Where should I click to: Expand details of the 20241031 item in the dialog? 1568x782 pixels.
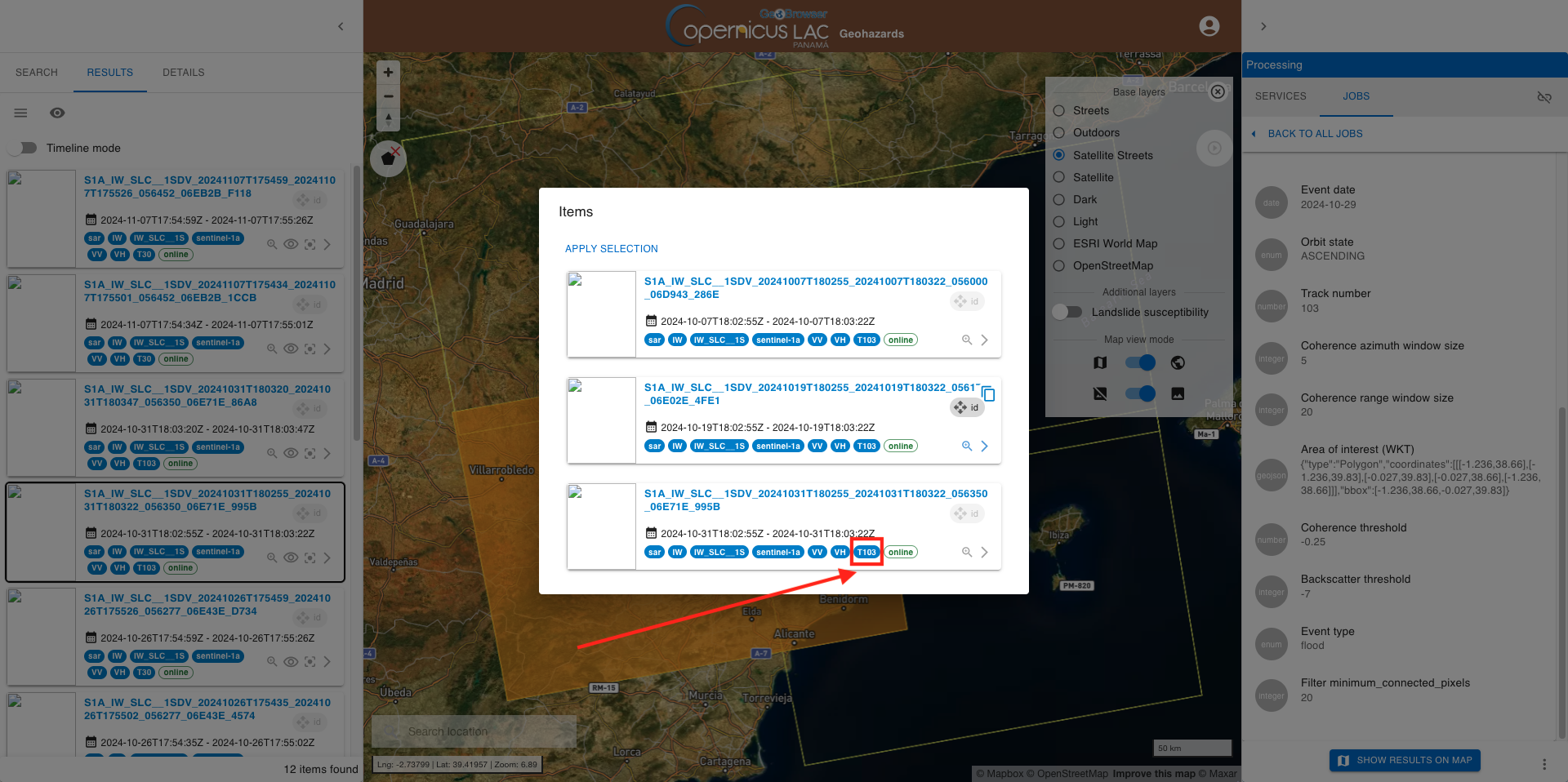click(985, 553)
